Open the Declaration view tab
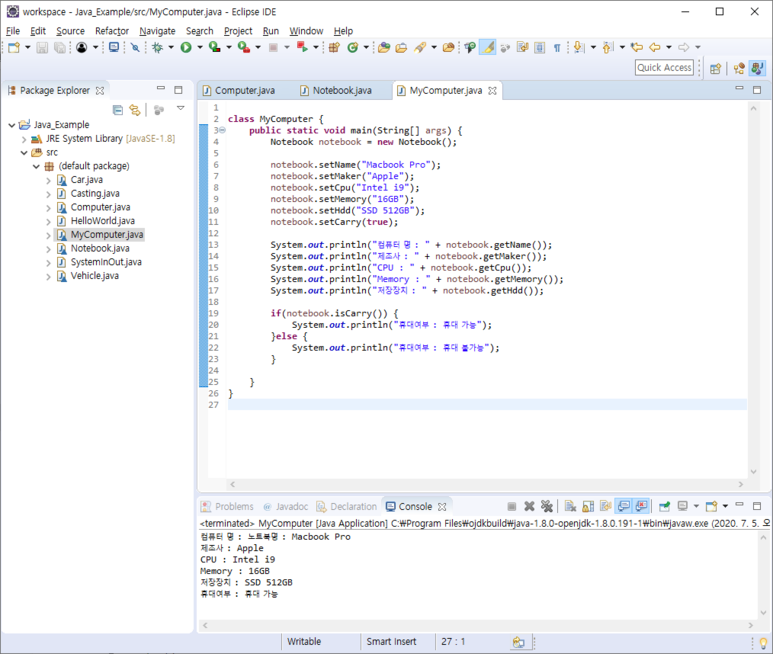This screenshot has width=773, height=654. pos(347,507)
